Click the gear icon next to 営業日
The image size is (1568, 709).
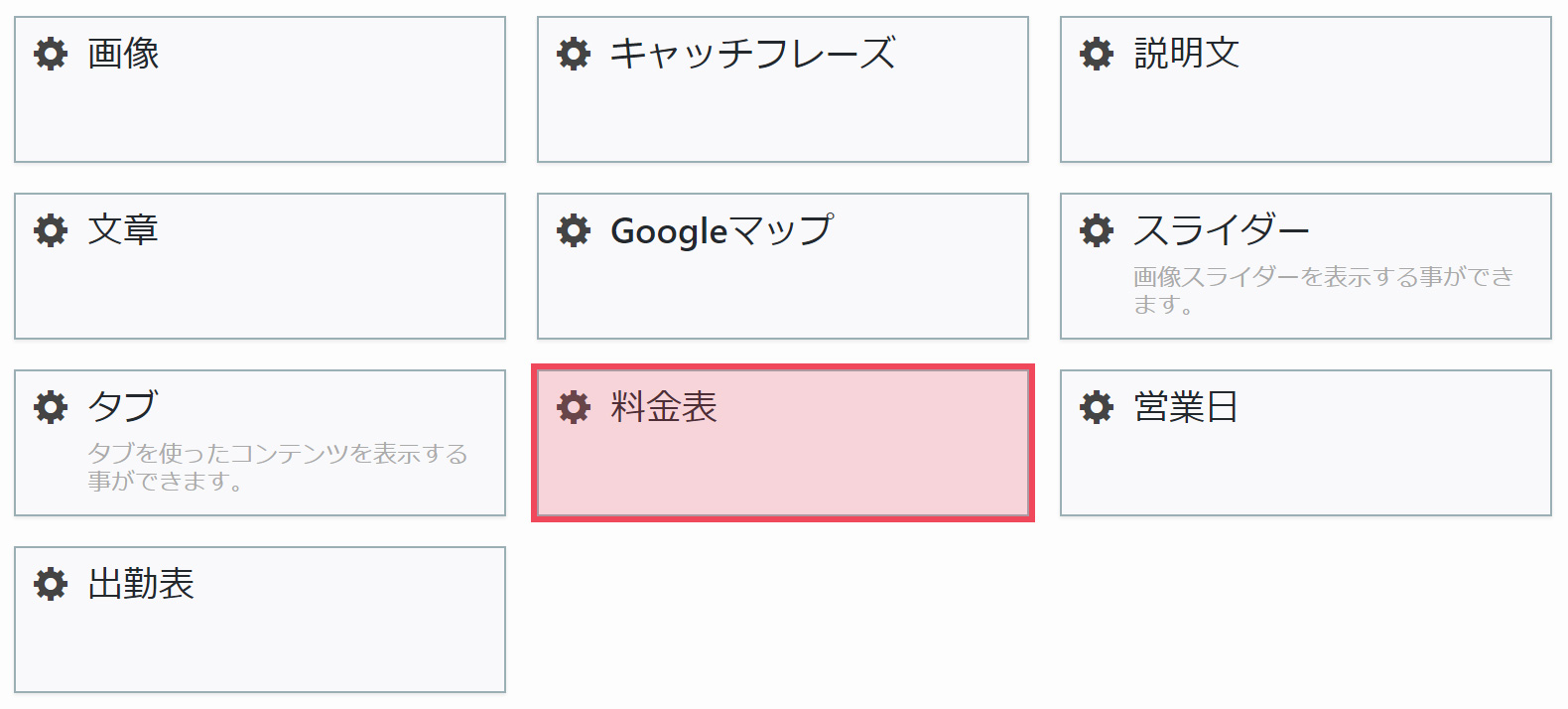[1097, 407]
